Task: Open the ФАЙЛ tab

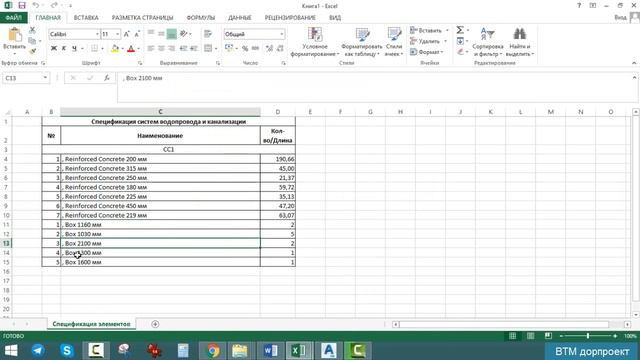Action: click(13, 18)
